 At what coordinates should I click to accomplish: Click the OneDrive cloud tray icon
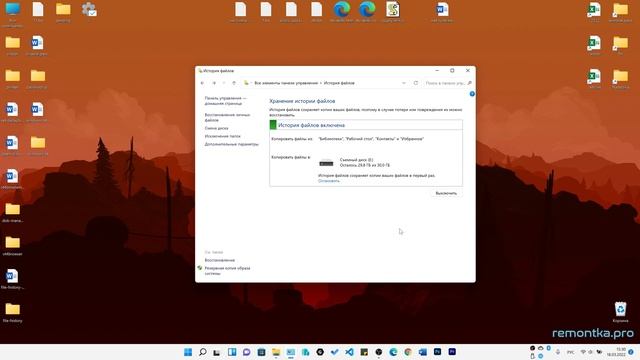[x=540, y=348]
